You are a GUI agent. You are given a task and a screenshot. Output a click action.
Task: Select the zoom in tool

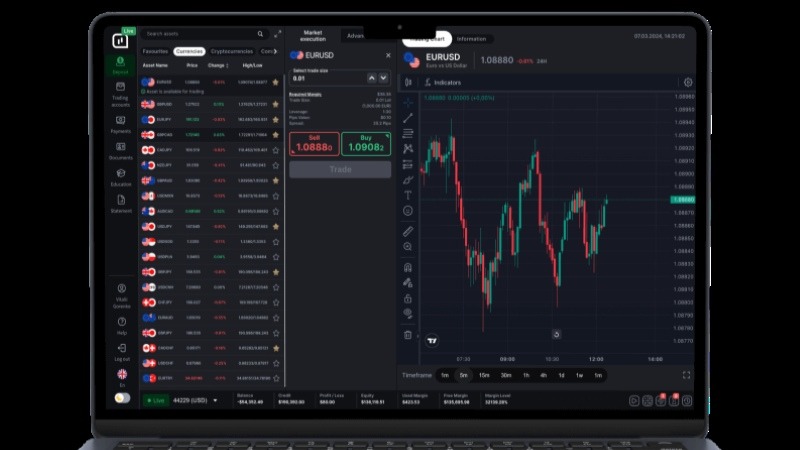[x=408, y=246]
